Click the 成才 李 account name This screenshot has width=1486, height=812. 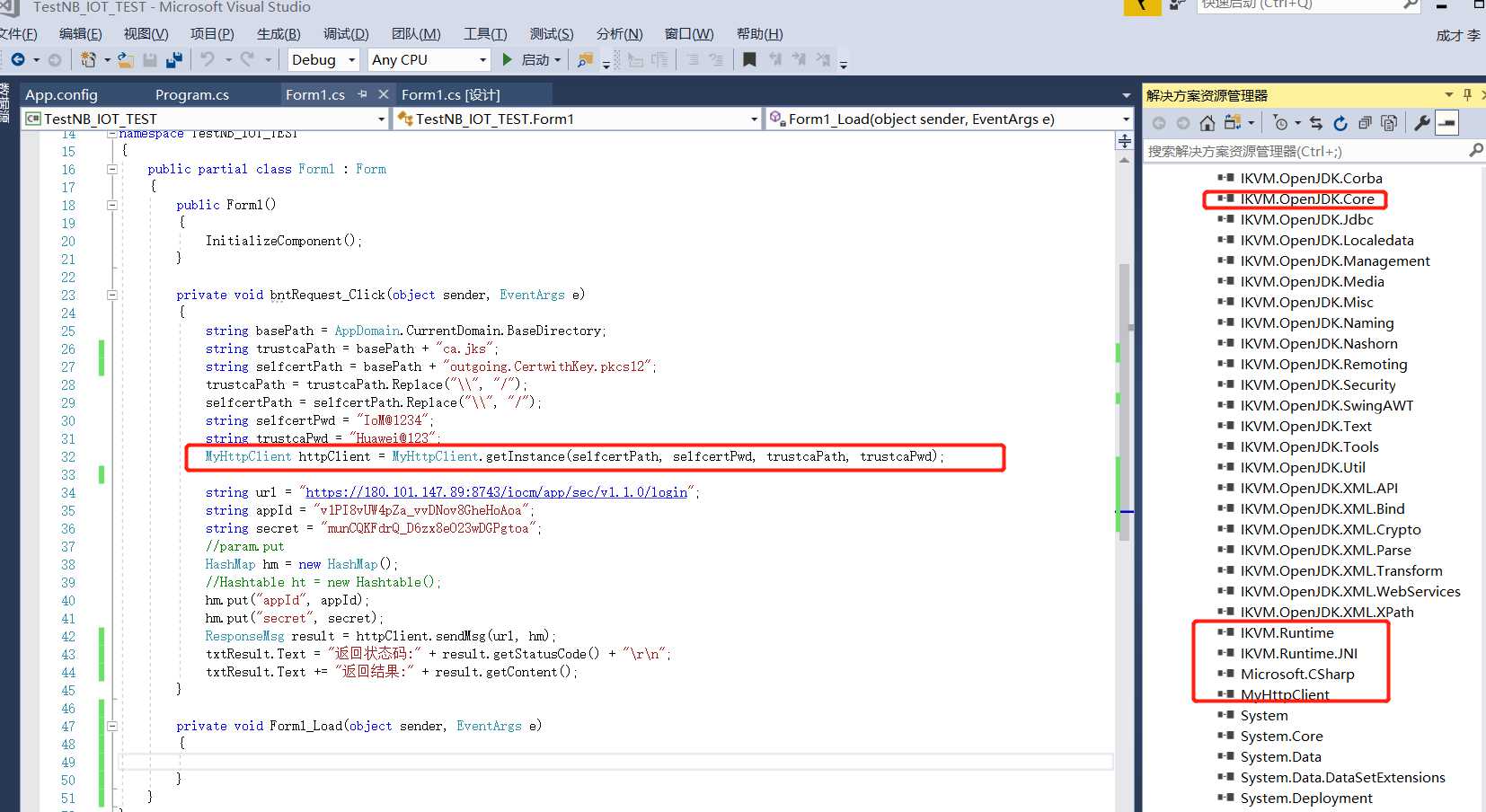tap(1457, 35)
